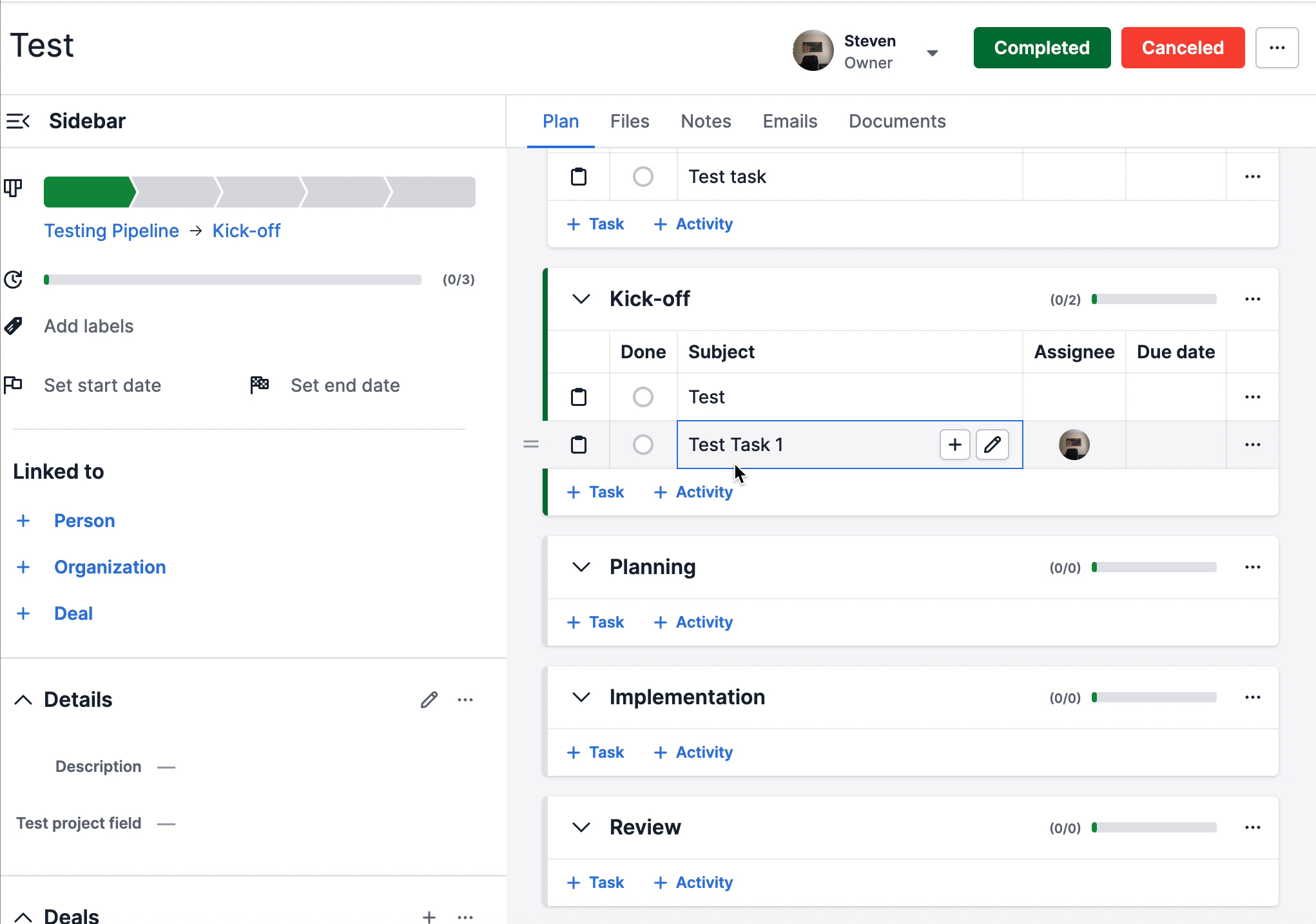Open the Steven Owner dropdown

pos(932,53)
